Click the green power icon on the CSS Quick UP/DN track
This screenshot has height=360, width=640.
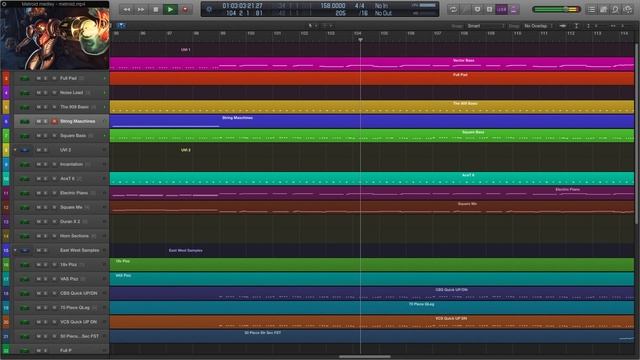24,293
